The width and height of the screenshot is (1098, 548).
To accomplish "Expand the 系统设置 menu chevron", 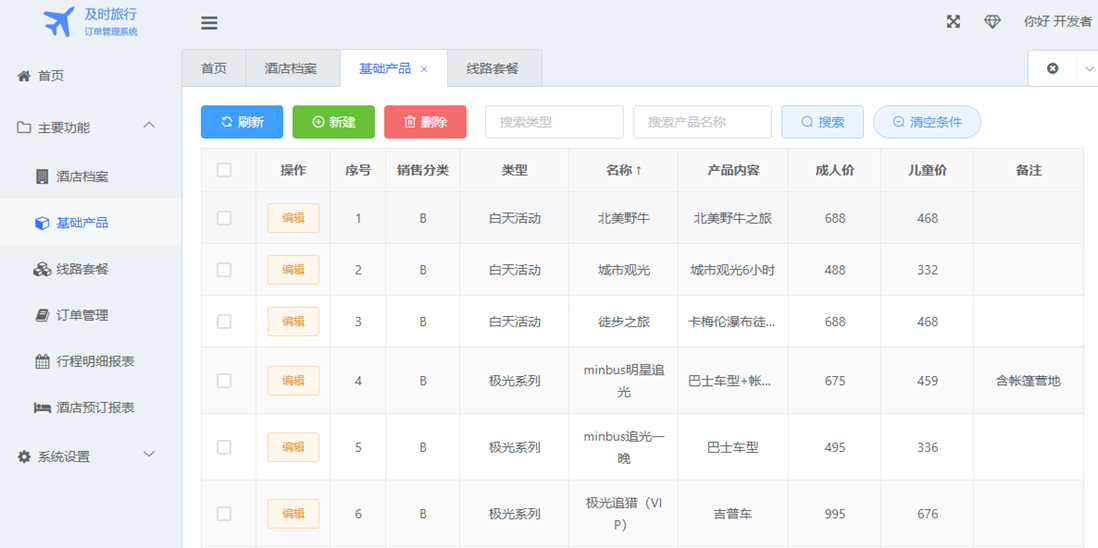I will click(x=148, y=454).
